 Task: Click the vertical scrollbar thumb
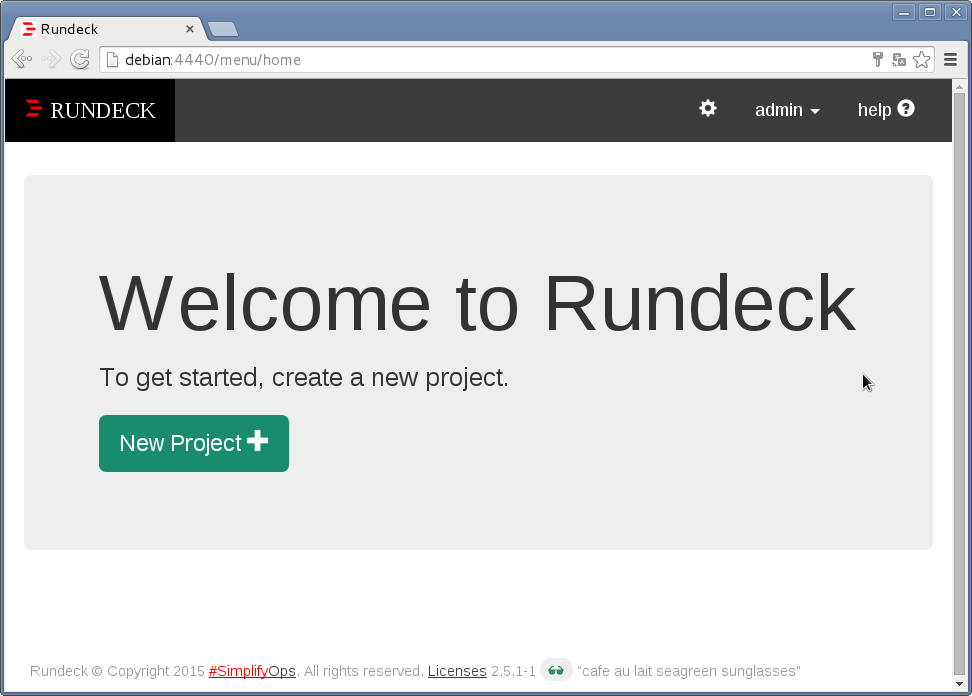(960, 384)
